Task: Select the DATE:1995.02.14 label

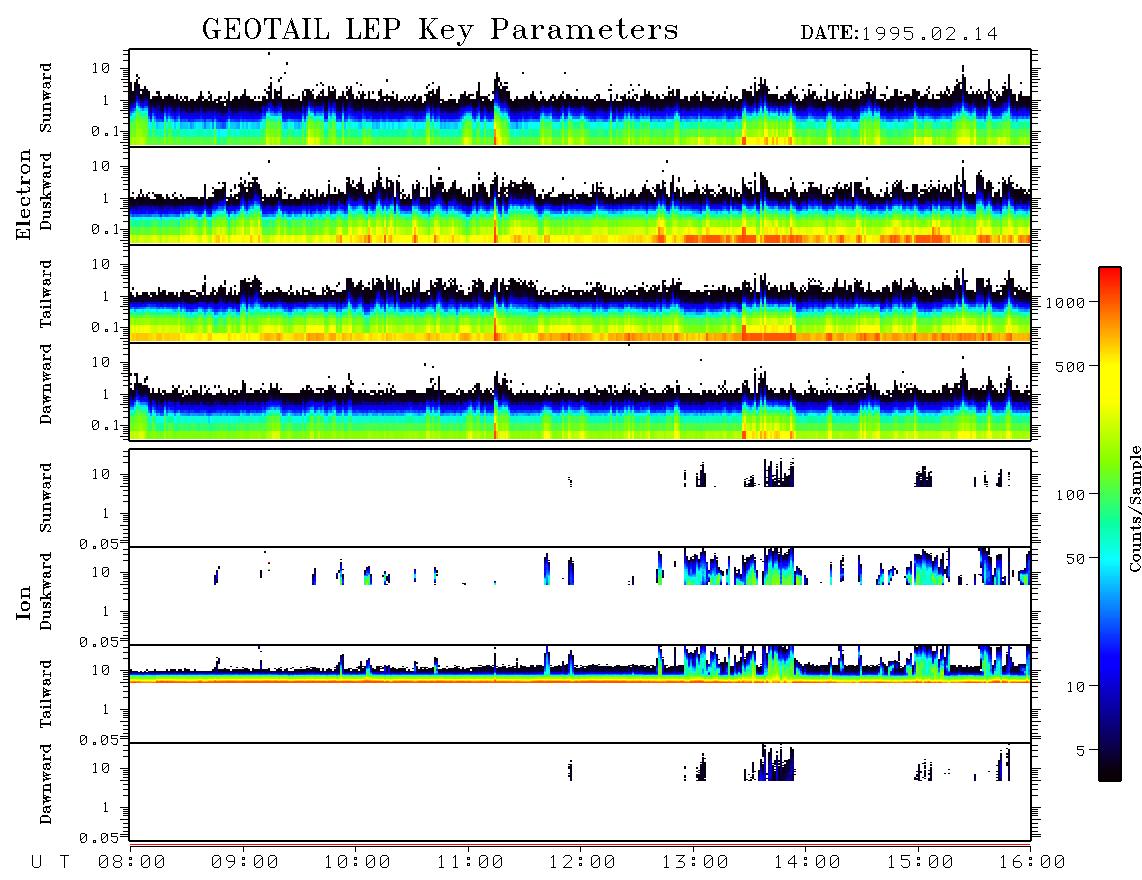Action: [899, 34]
